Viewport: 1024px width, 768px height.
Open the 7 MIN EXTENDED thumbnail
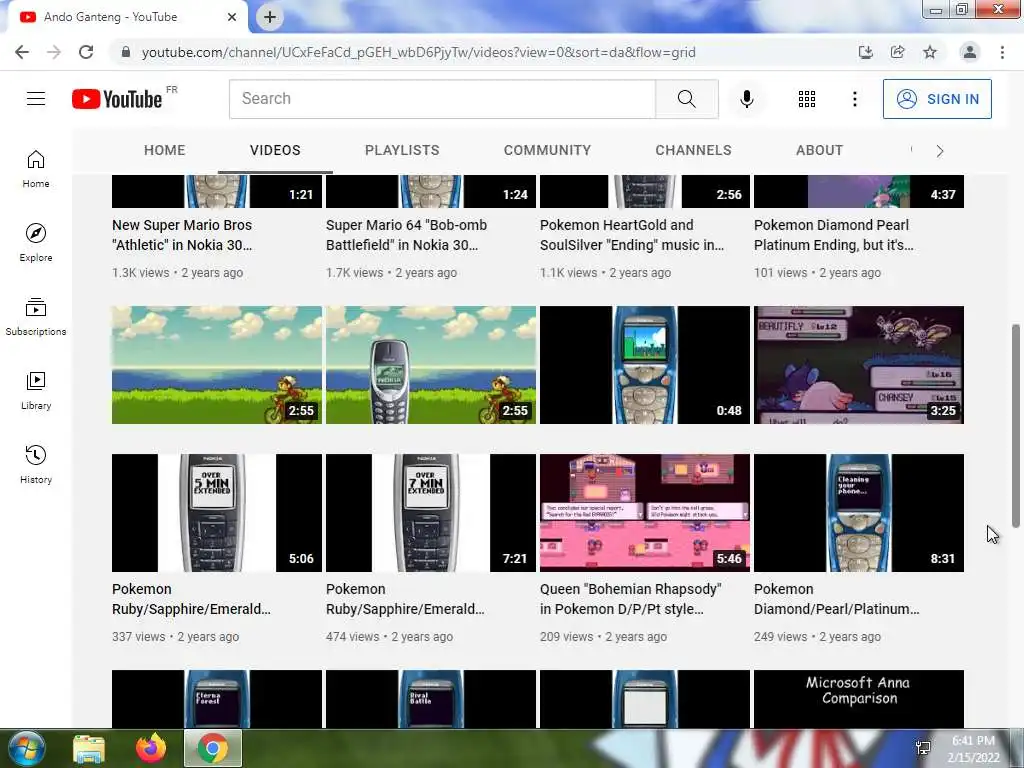coord(431,513)
